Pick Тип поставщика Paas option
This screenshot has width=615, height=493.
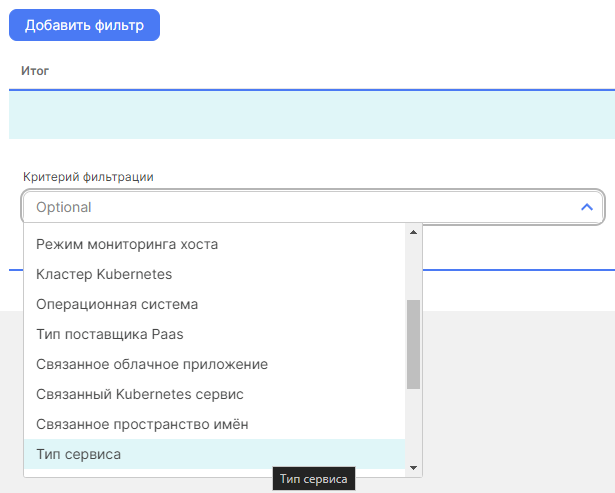[214, 334]
